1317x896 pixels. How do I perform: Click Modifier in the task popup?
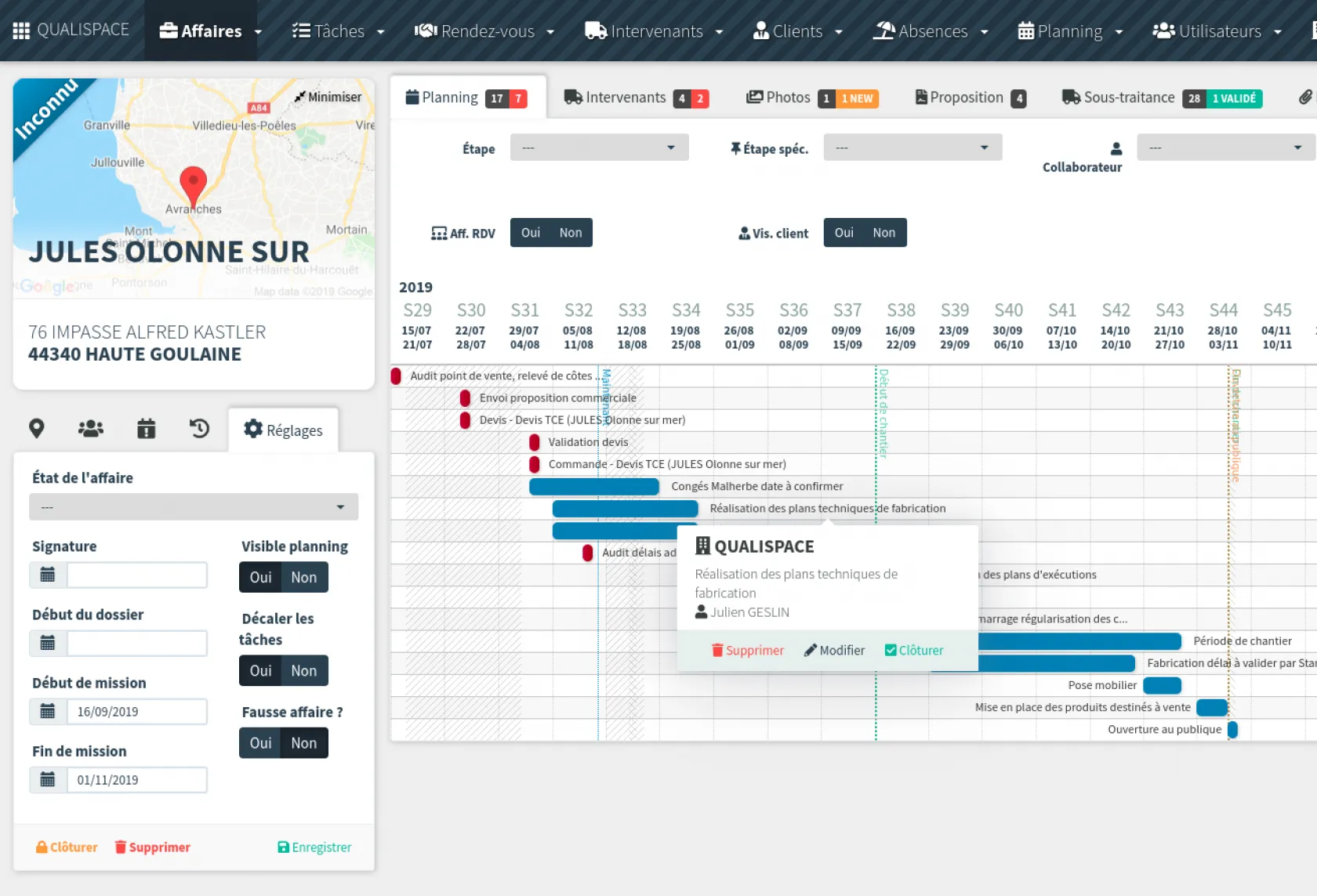click(834, 651)
